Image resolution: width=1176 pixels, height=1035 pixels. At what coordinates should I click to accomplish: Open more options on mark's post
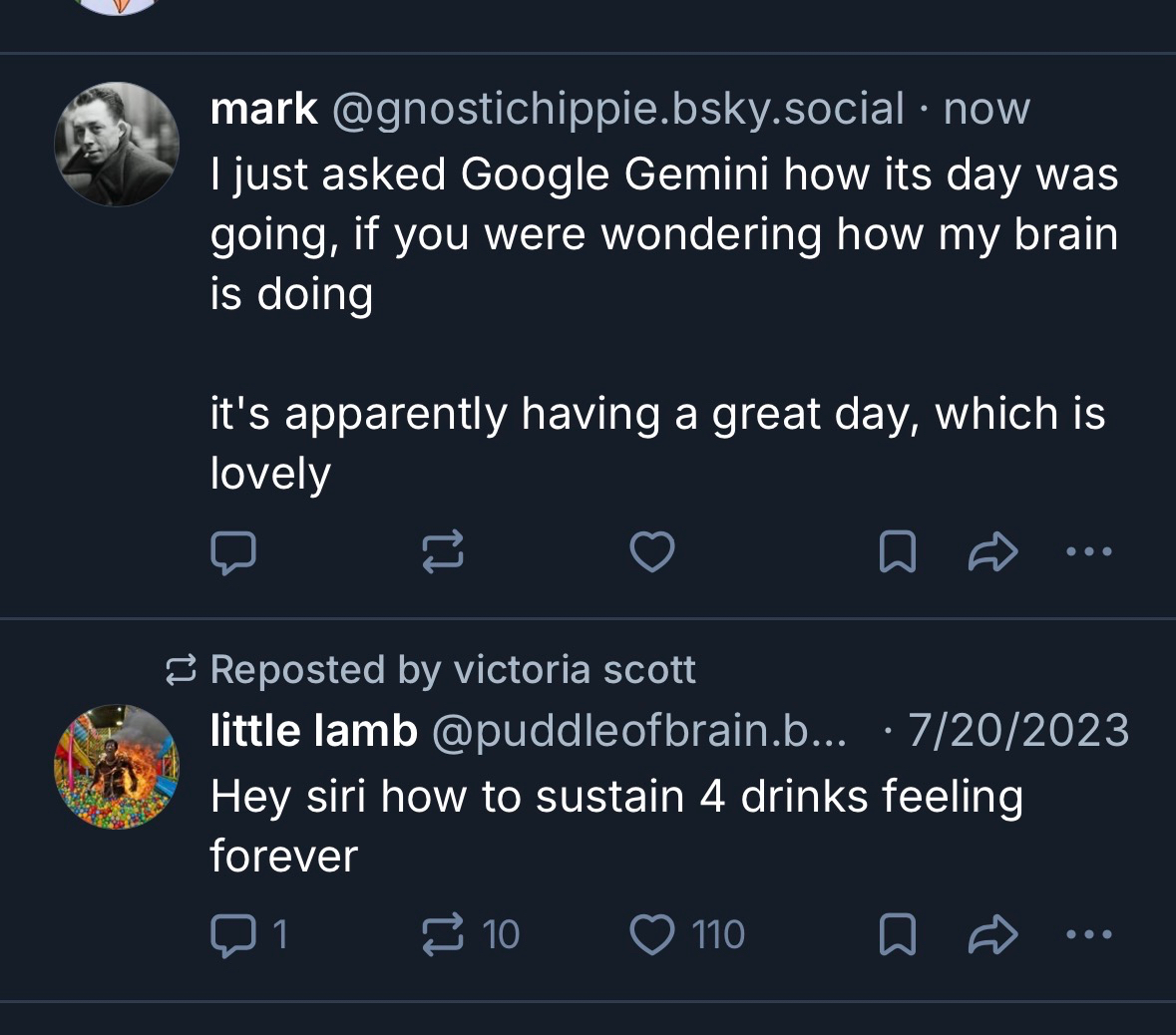coord(1088,551)
